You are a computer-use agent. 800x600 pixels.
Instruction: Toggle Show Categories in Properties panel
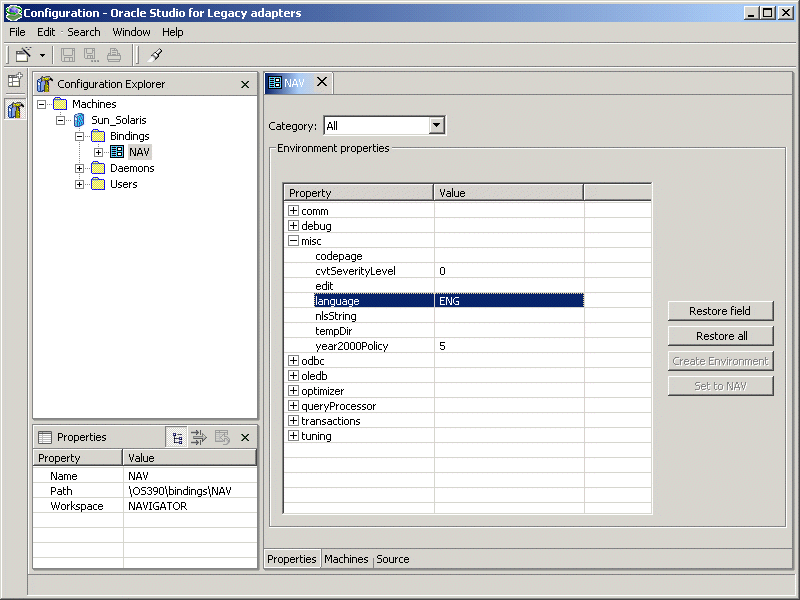177,438
